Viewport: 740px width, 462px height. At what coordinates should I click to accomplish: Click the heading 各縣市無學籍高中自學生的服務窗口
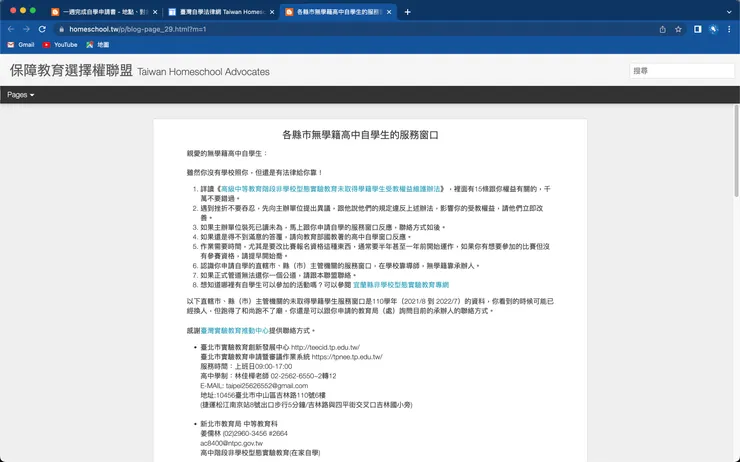point(361,135)
